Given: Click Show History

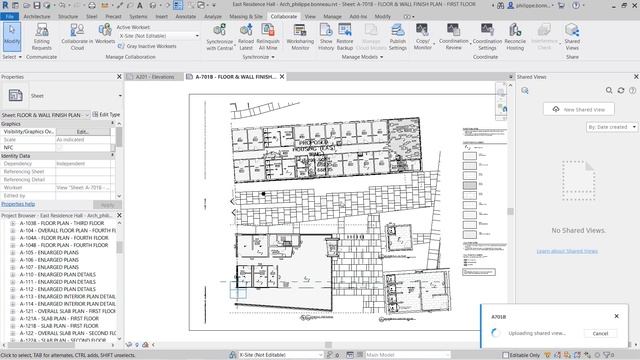Looking at the screenshot, I should click(326, 37).
